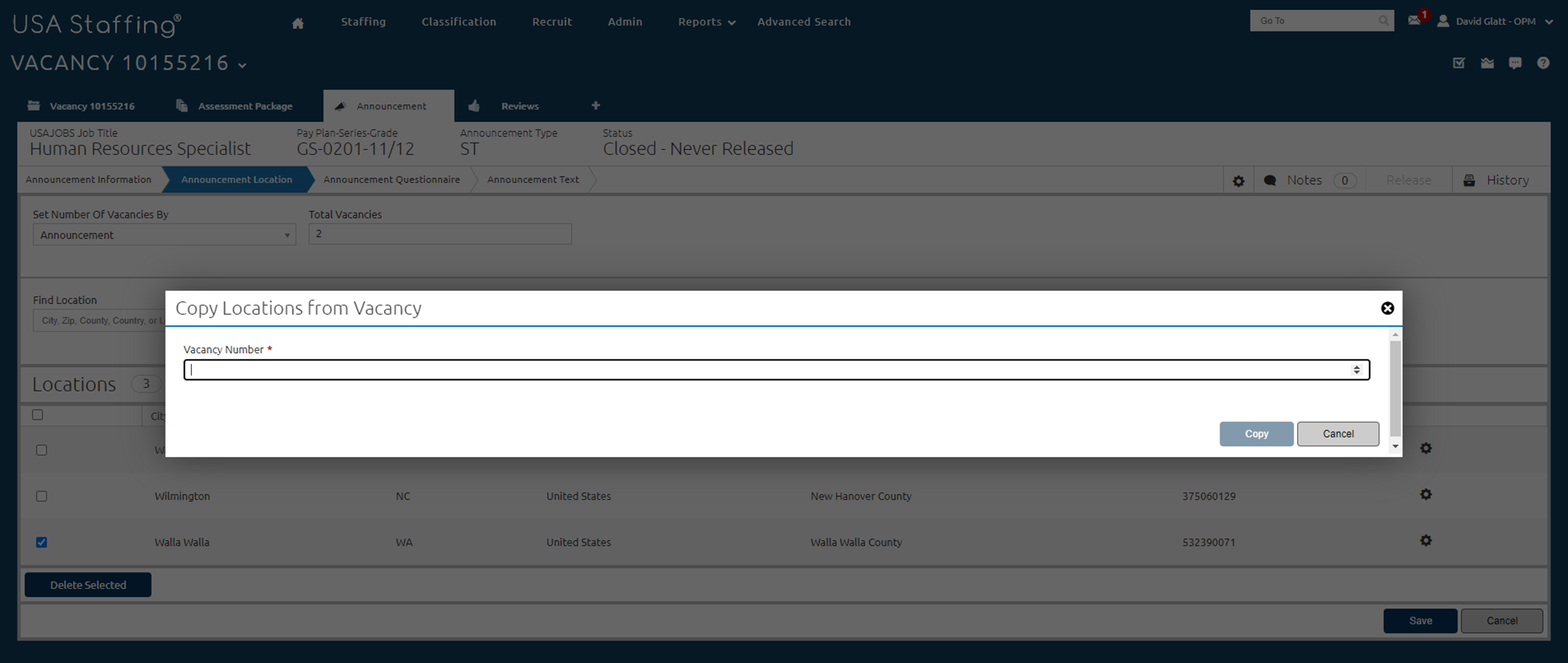The height and width of the screenshot is (663, 1568).
Task: Open the Staffing menu
Action: click(x=363, y=21)
